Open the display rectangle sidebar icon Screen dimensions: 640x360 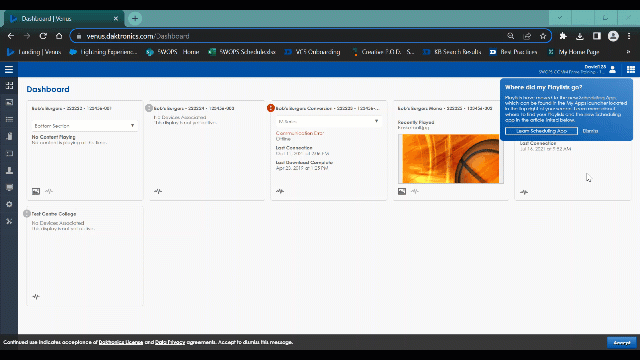pyautogui.click(x=9, y=153)
